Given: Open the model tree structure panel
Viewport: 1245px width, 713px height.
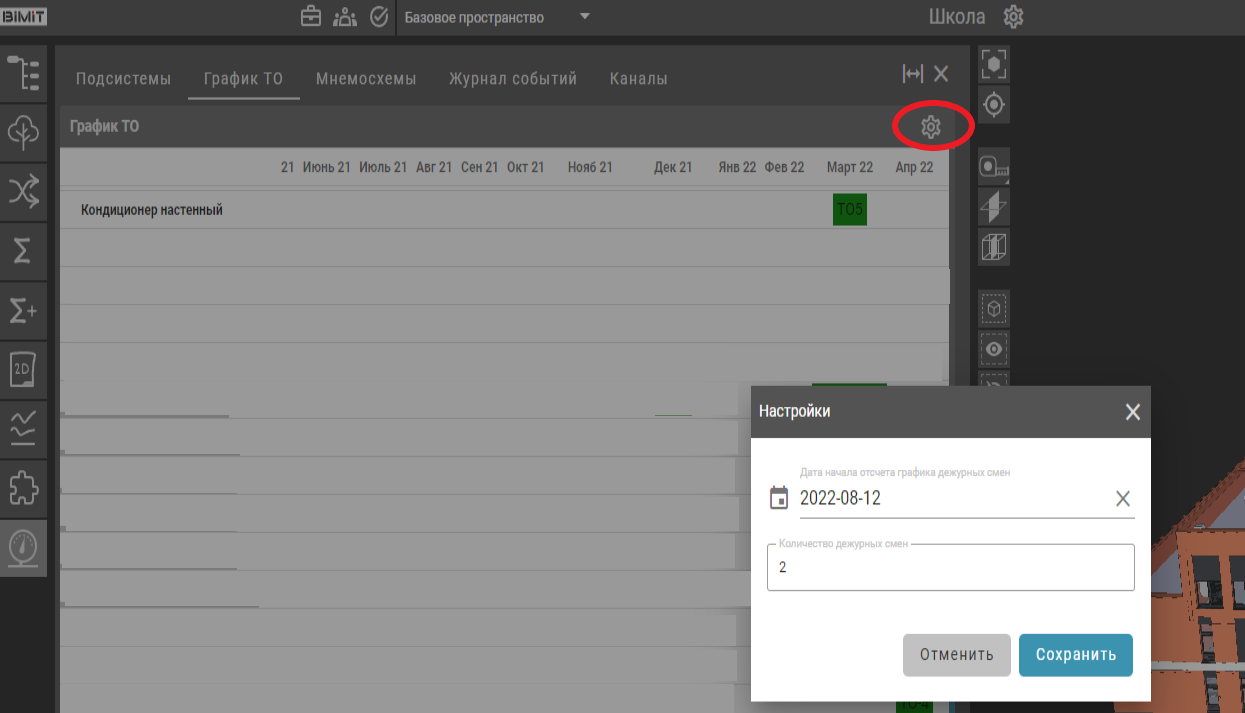Looking at the screenshot, I should [x=23, y=73].
